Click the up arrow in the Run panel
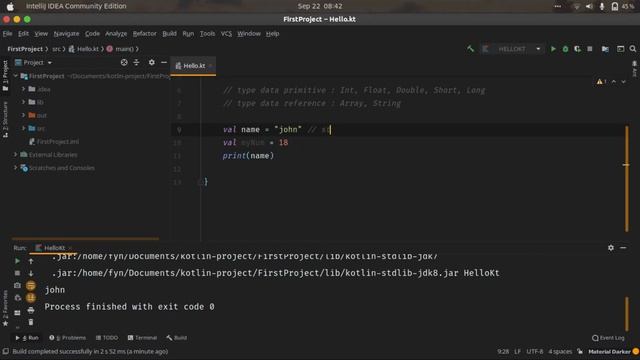Image resolution: width=640 pixels, height=360 pixels. point(31,261)
